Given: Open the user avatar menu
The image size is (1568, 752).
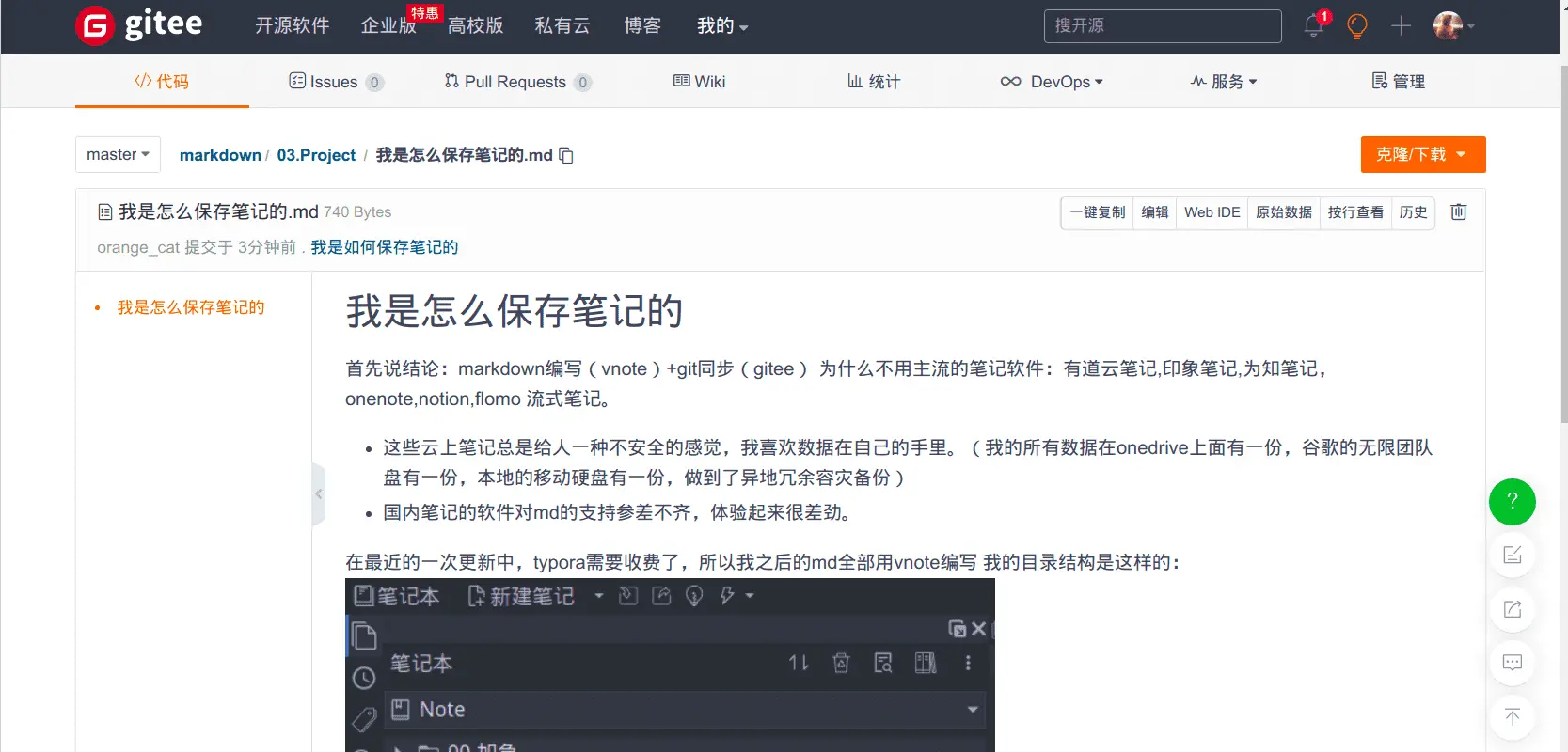Looking at the screenshot, I should (x=1453, y=25).
